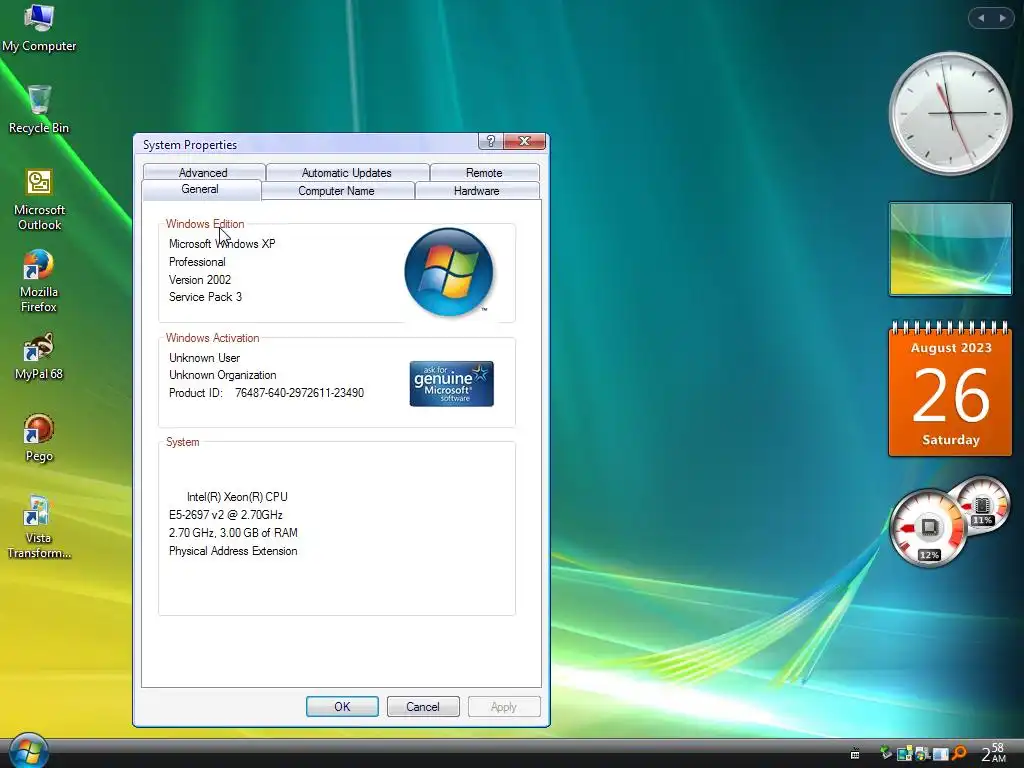Confirm with the OK button

click(x=342, y=707)
